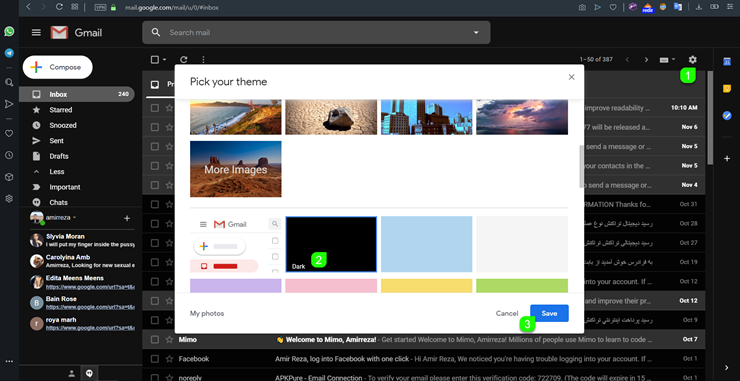The height and width of the screenshot is (381, 740).
Task: Open browser downloads icon
Action: pos(699,7)
